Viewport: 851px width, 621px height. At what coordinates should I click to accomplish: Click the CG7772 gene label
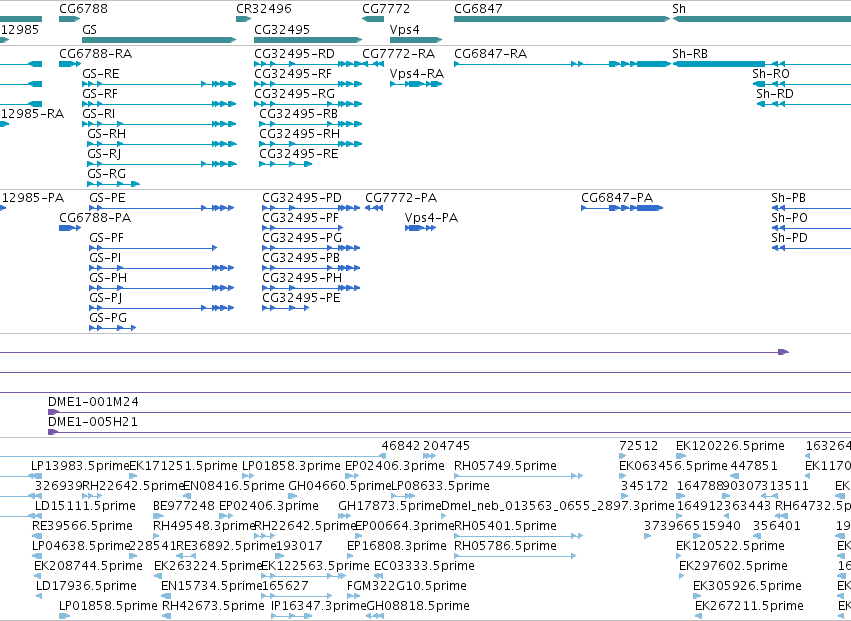[386, 9]
